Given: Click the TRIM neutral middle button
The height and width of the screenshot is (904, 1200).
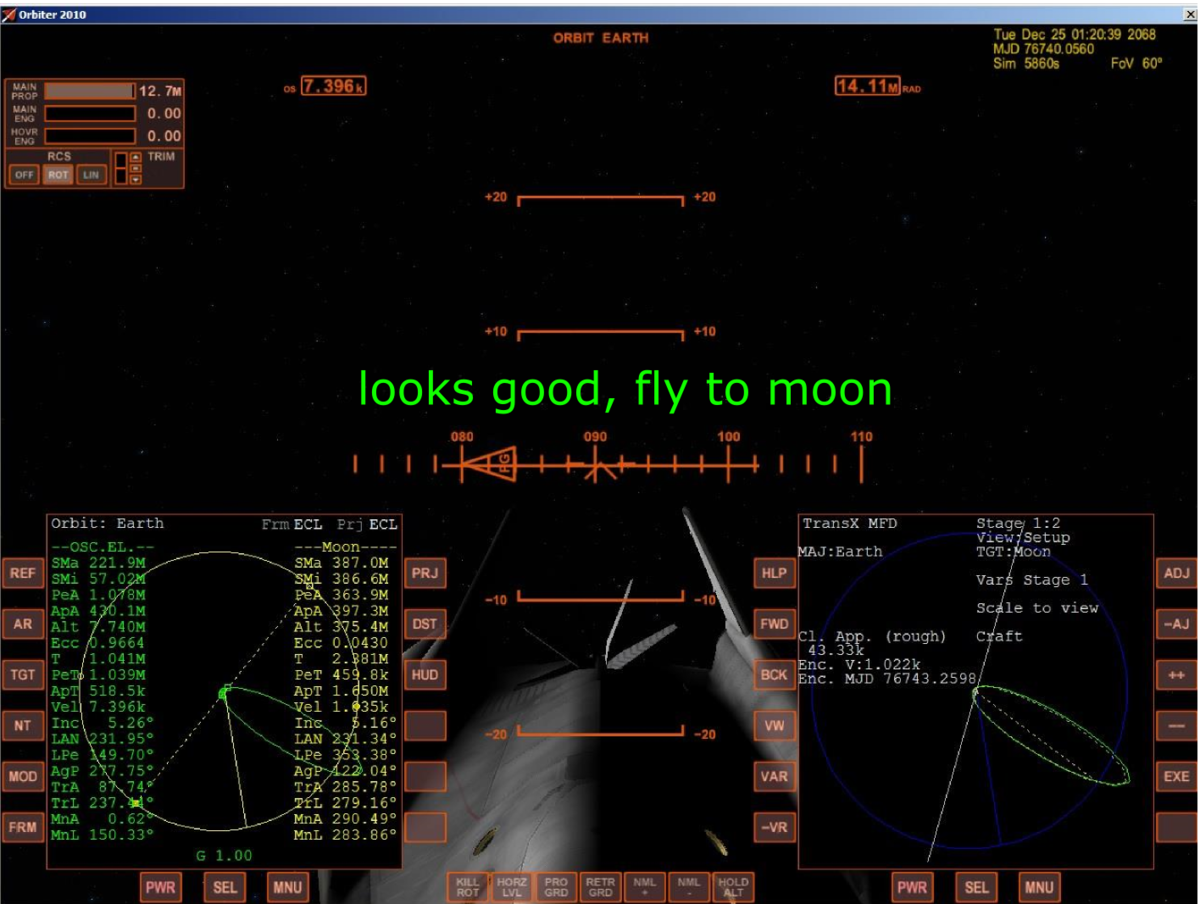Looking at the screenshot, I should click(x=137, y=168).
